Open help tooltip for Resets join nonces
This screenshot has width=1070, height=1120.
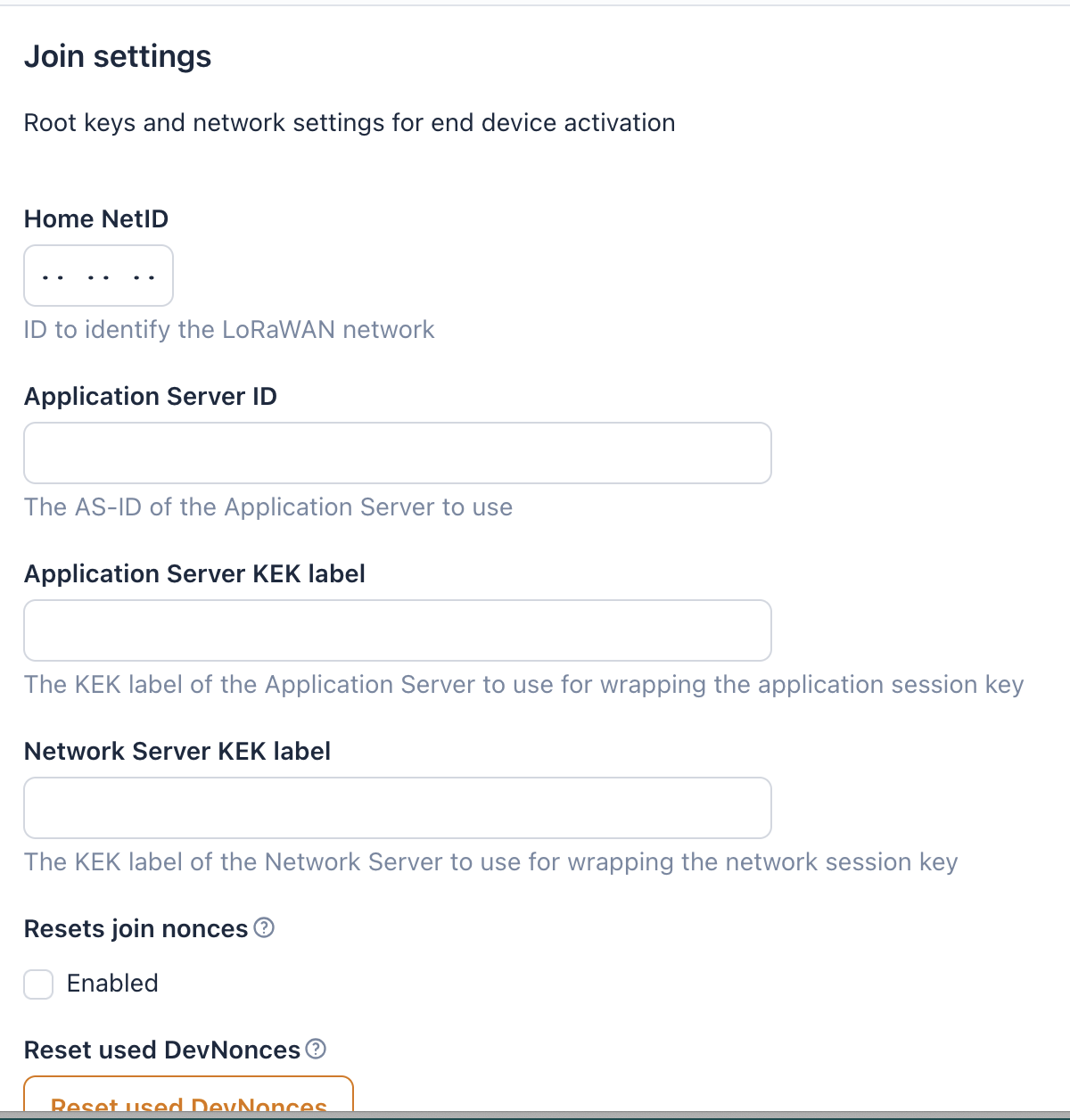(x=264, y=928)
